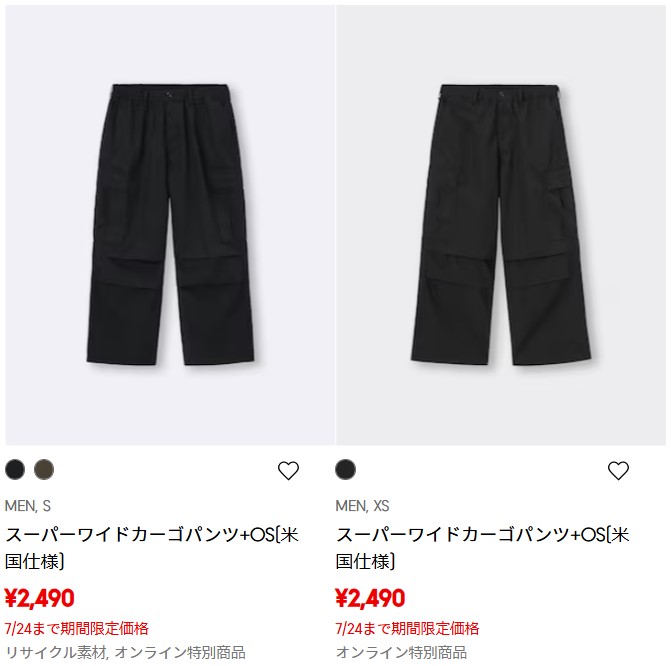Click the left ¥2,490 price
The width and height of the screenshot is (671, 666).
[40, 598]
